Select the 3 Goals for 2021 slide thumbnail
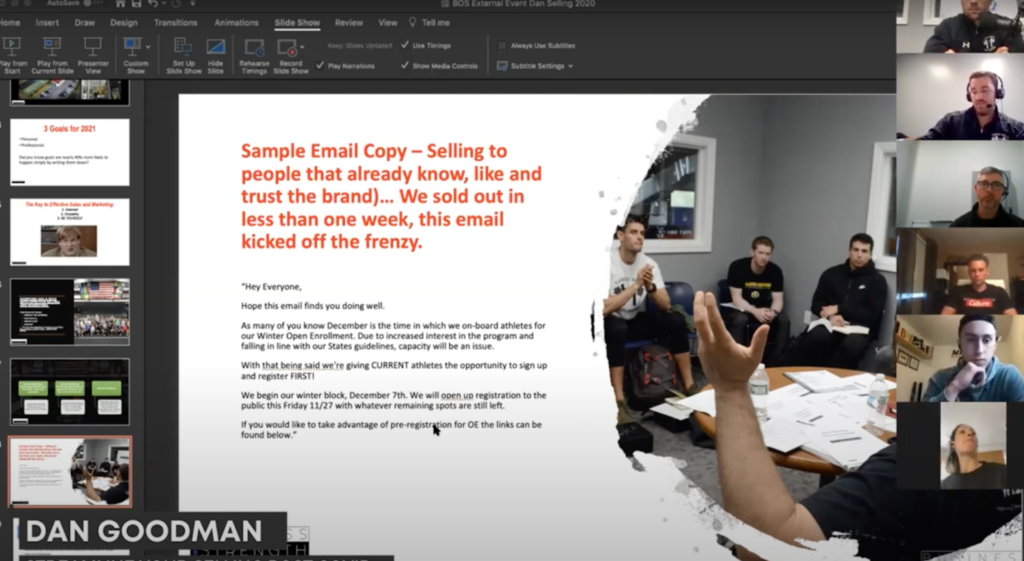Image resolution: width=1024 pixels, height=561 pixels. 70,152
